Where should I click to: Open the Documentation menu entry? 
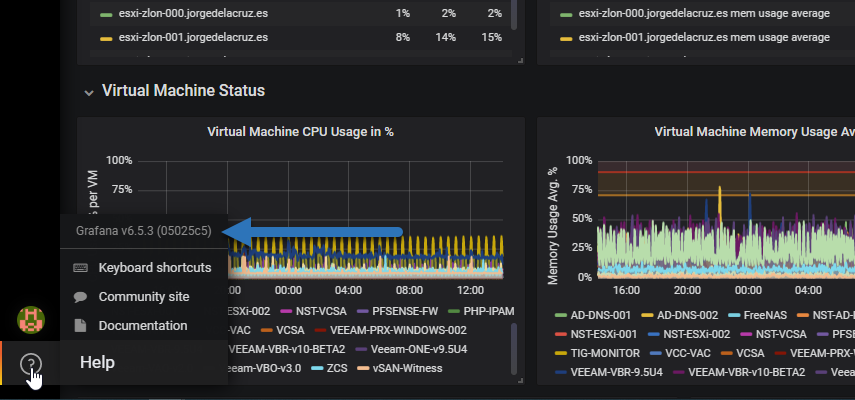tap(143, 326)
